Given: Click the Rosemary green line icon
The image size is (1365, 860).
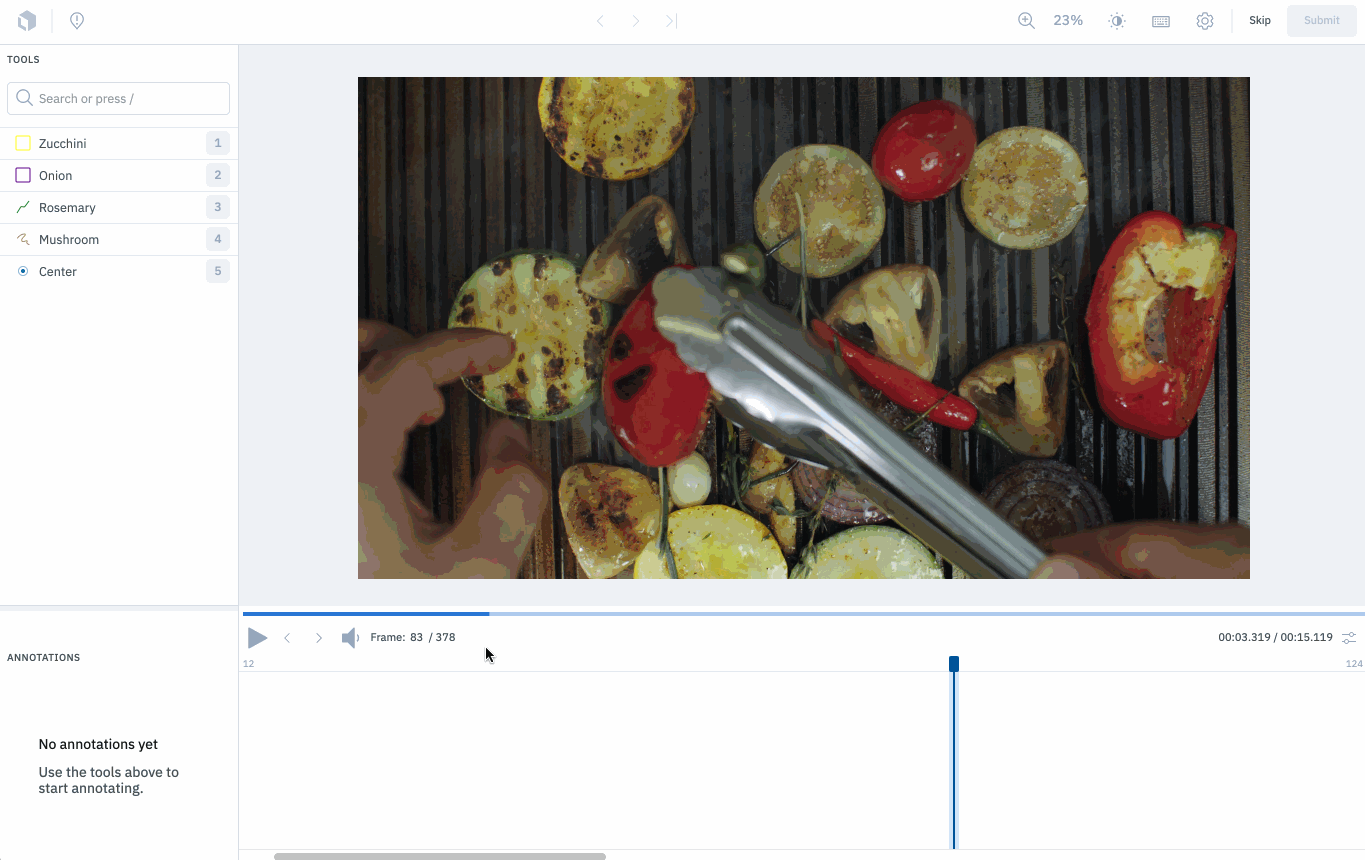Looking at the screenshot, I should [23, 207].
